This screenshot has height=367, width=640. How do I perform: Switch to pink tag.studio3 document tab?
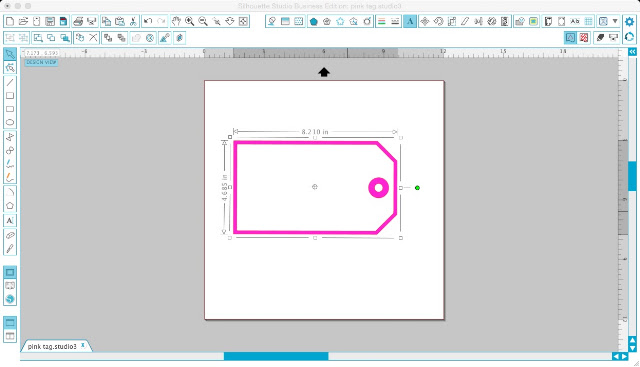click(52, 346)
